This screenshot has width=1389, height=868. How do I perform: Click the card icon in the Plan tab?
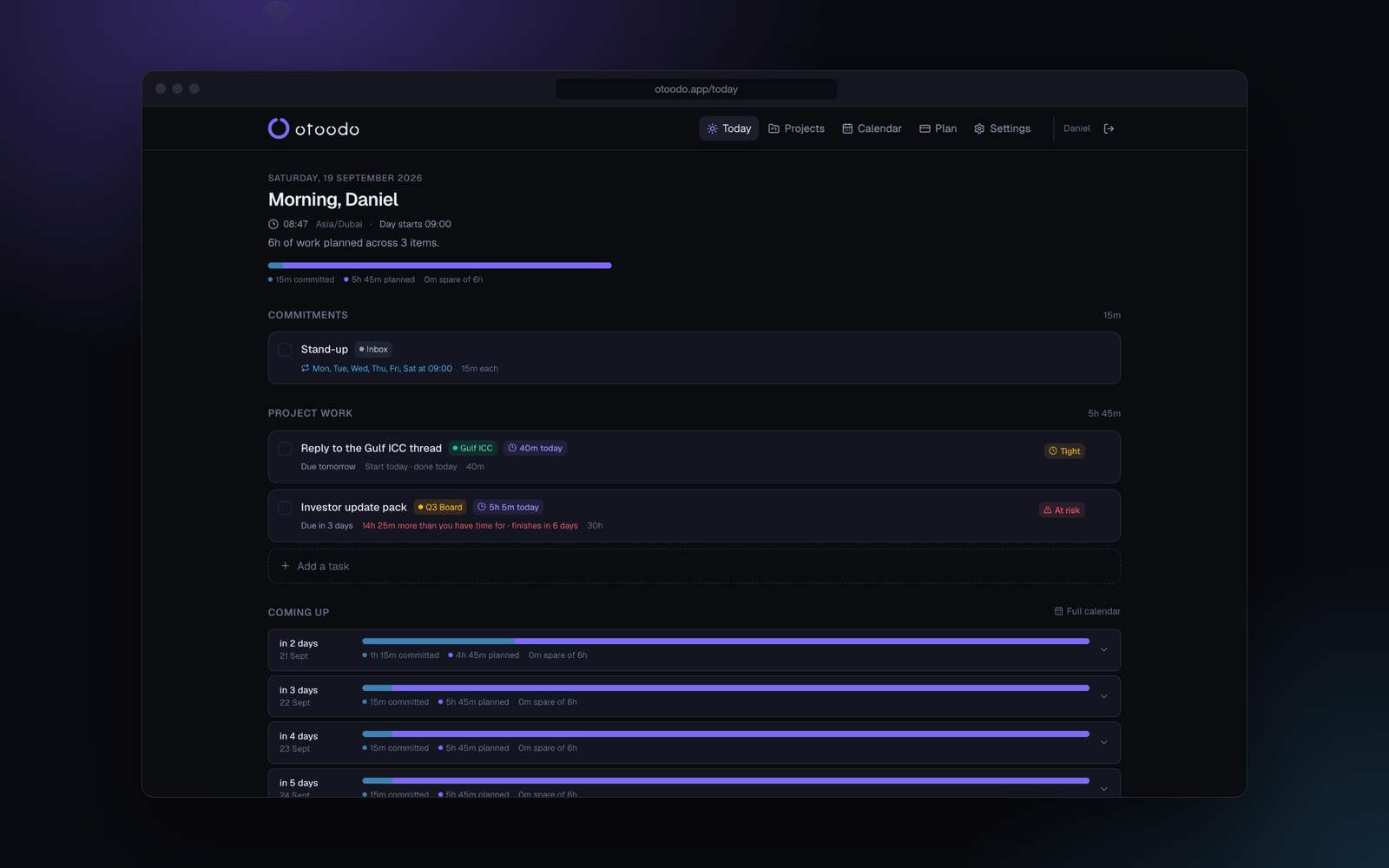coord(925,128)
